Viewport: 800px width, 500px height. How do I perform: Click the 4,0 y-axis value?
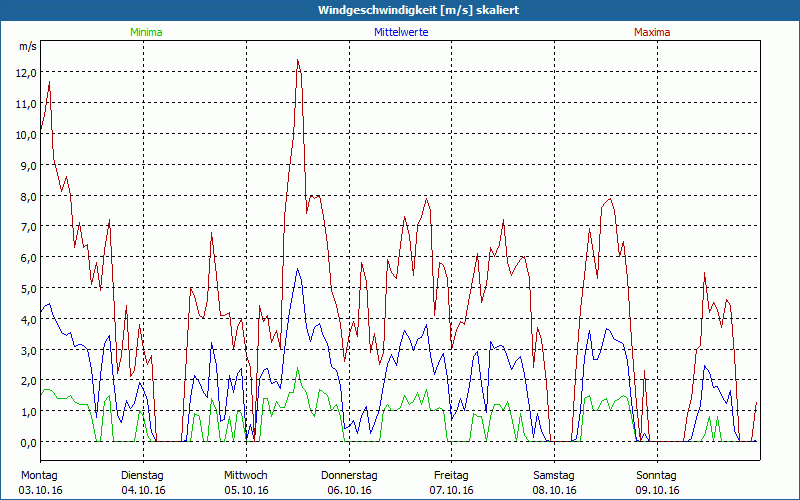pos(29,320)
